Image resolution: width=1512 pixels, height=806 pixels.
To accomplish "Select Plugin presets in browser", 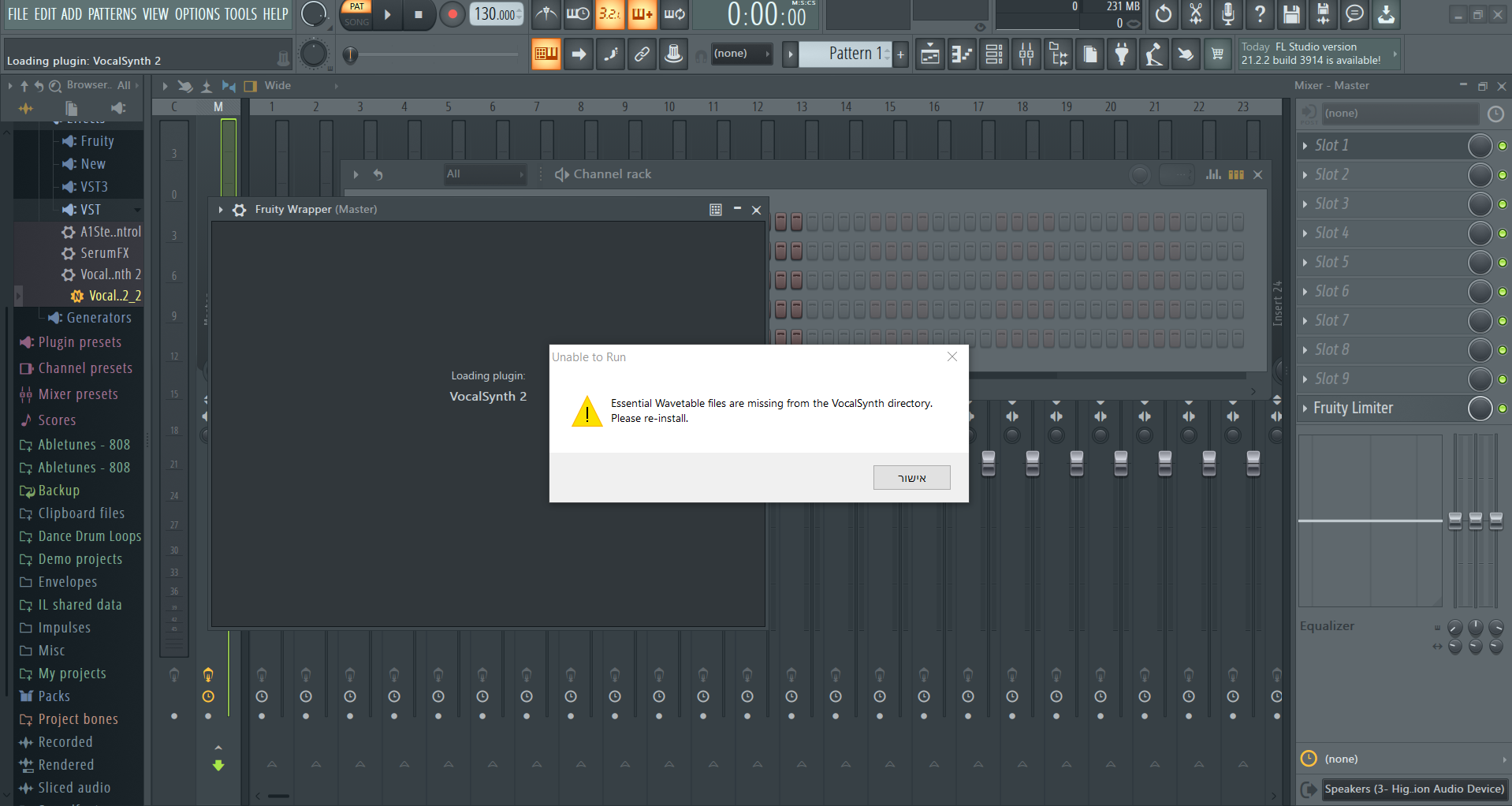I will pyautogui.click(x=80, y=342).
